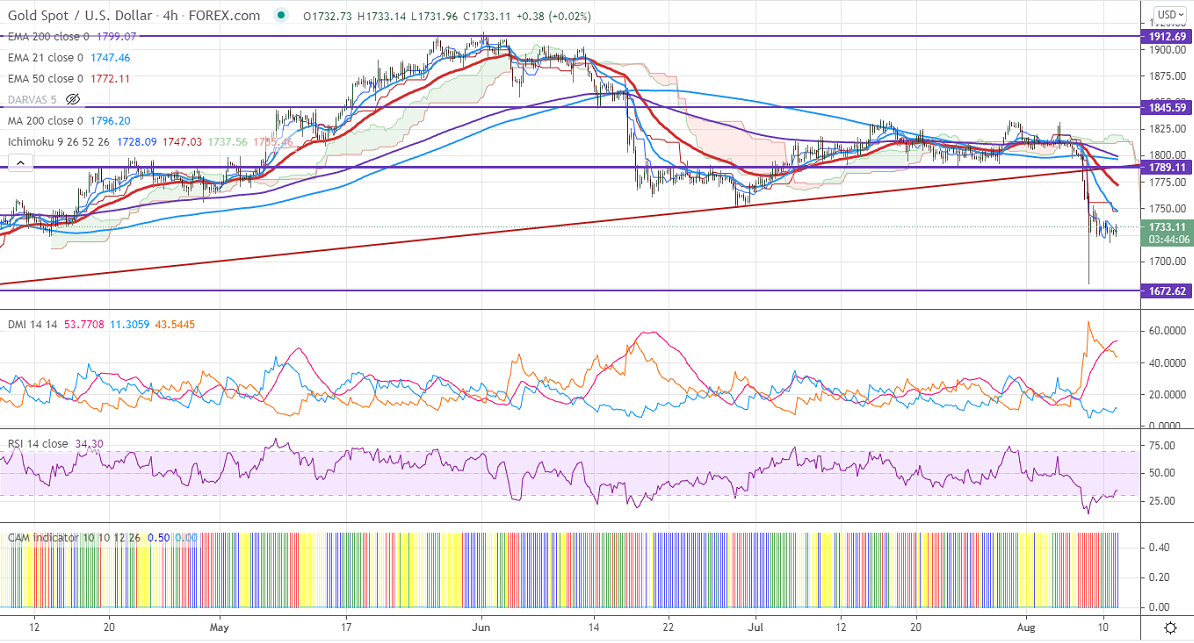Click the low price L1731.96
Screen dimensions: 1194x643
(433, 16)
